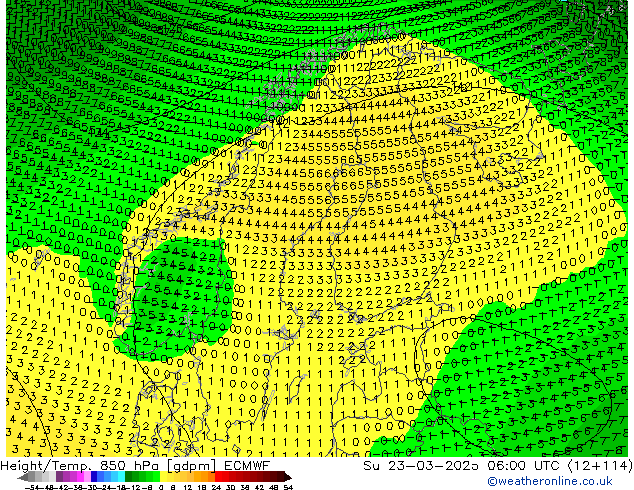The height and width of the screenshot is (490, 634).
Task: Click the 'ECMWF' model label
Action: 247,465
